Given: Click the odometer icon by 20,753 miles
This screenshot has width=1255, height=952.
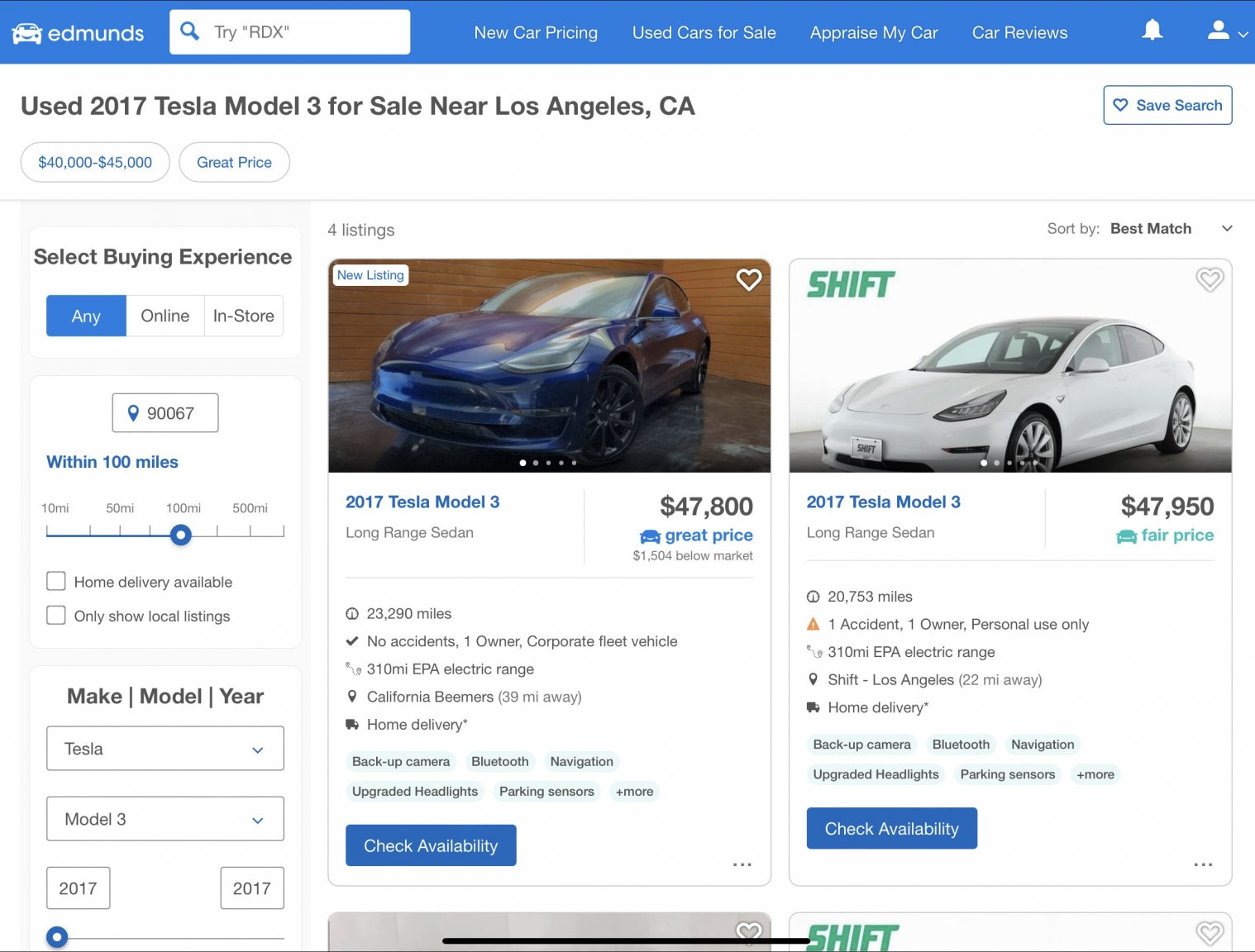Looking at the screenshot, I should tap(814, 597).
